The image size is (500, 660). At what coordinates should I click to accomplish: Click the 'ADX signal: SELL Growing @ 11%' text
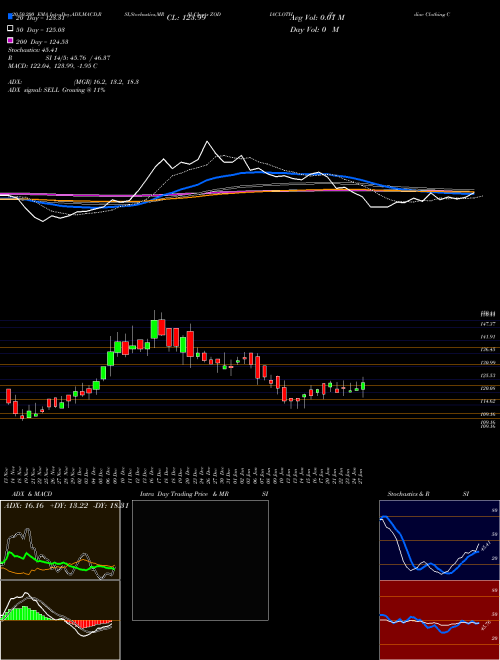click(56, 90)
